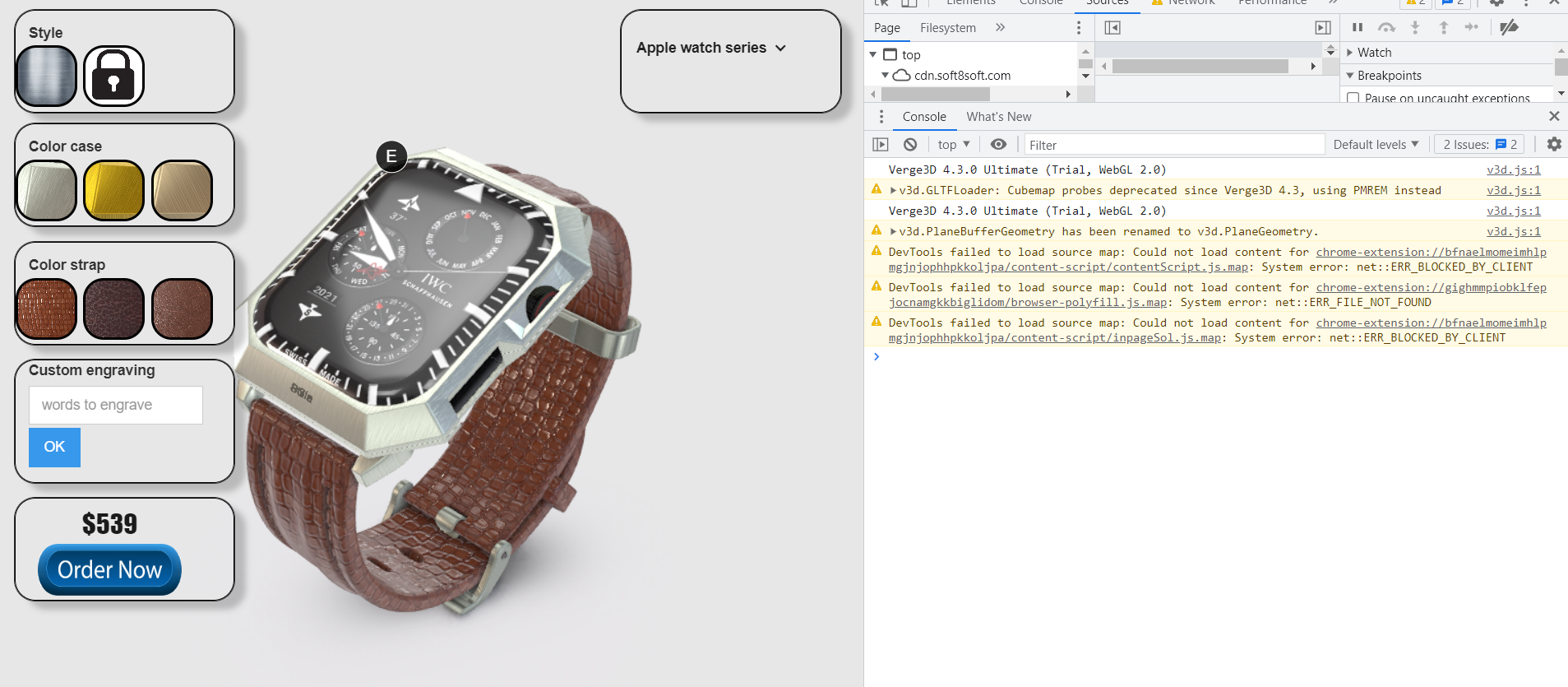Viewport: 1568px width, 687px height.
Task: Click the Step into function icon
Action: tap(1415, 27)
